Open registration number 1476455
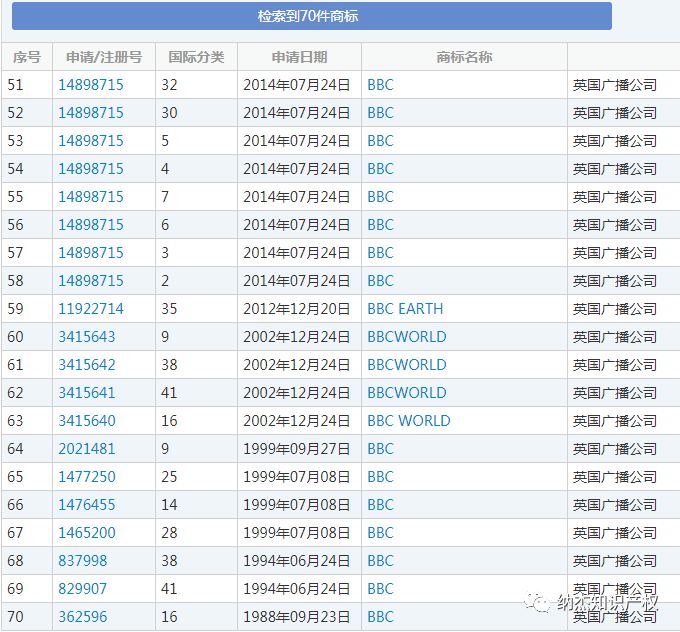 point(87,505)
